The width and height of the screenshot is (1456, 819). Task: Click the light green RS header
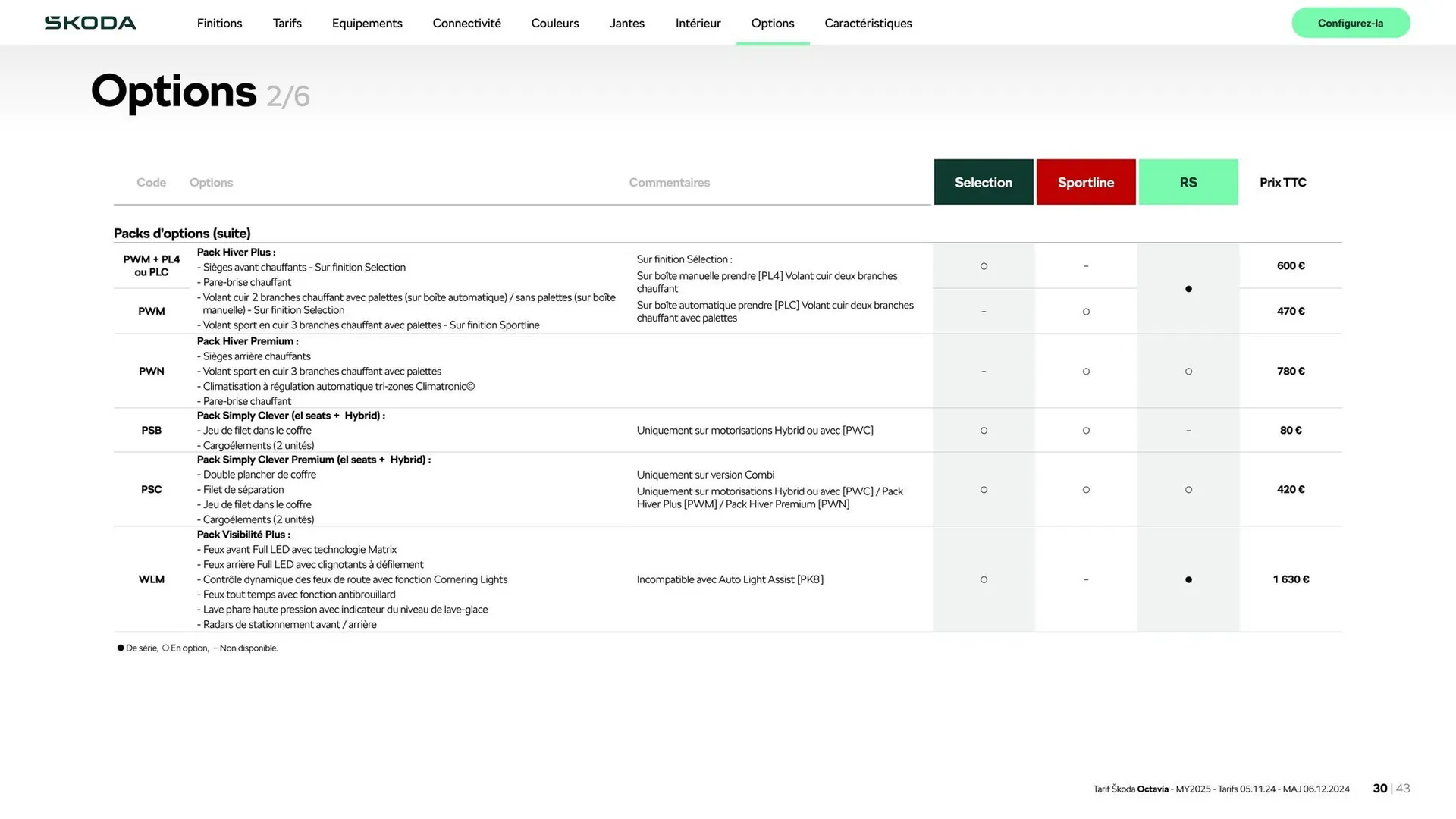coord(1188,182)
